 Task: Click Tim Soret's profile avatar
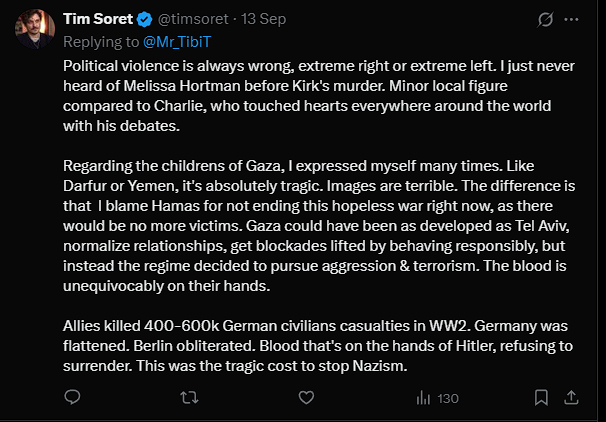[x=35, y=27]
